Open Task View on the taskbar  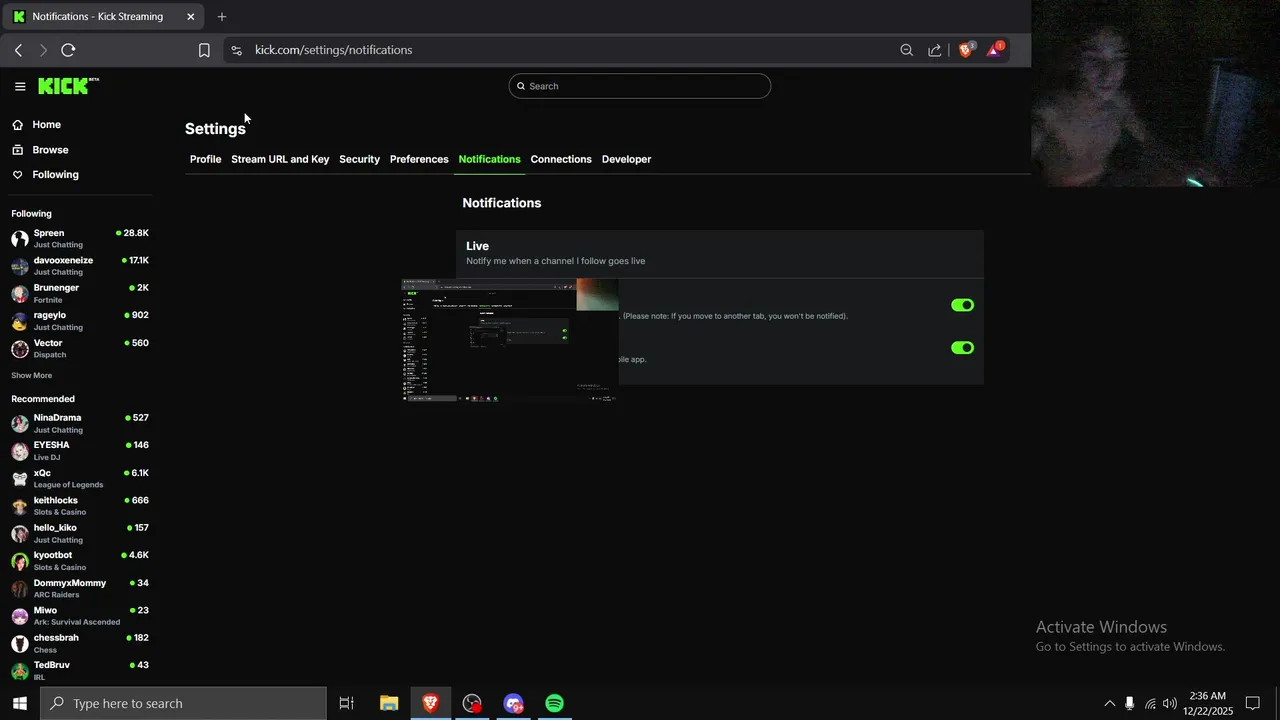pyautogui.click(x=347, y=704)
